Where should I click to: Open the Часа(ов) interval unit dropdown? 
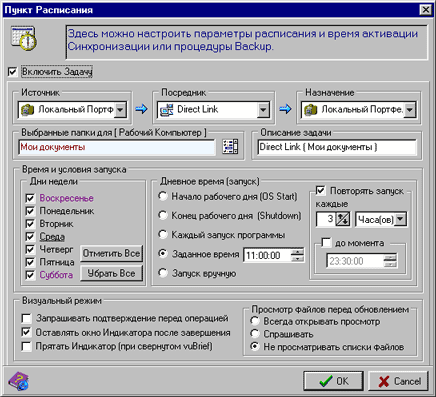coord(400,220)
